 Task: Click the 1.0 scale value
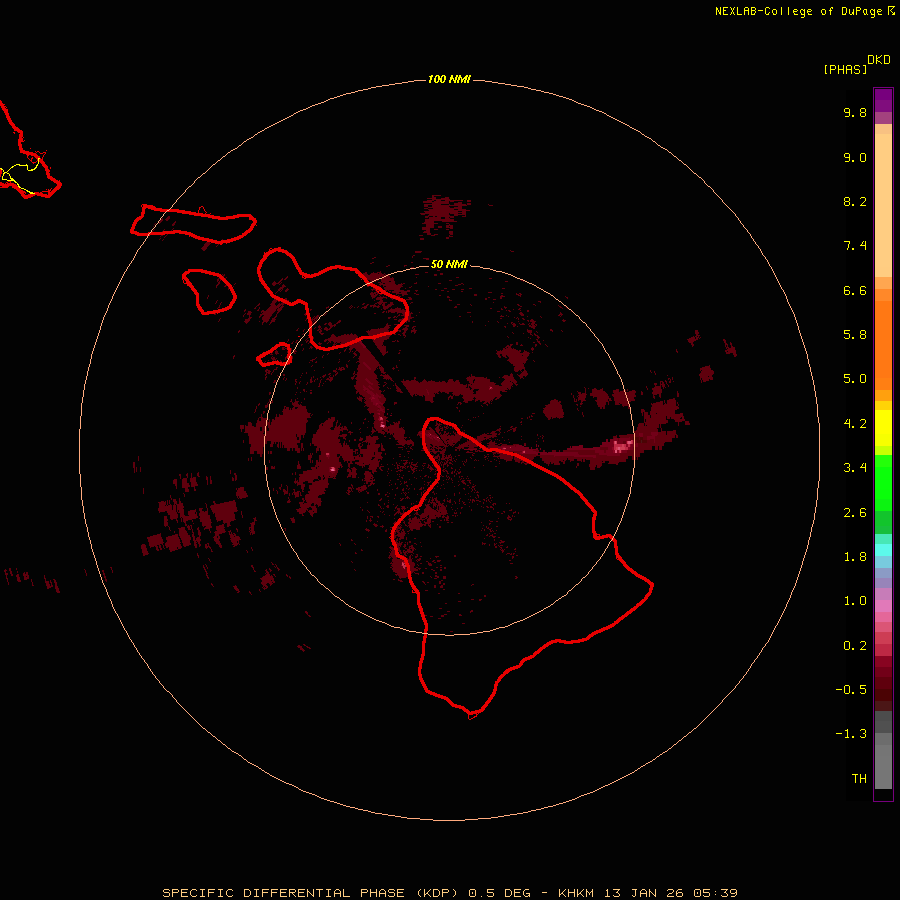tap(855, 601)
